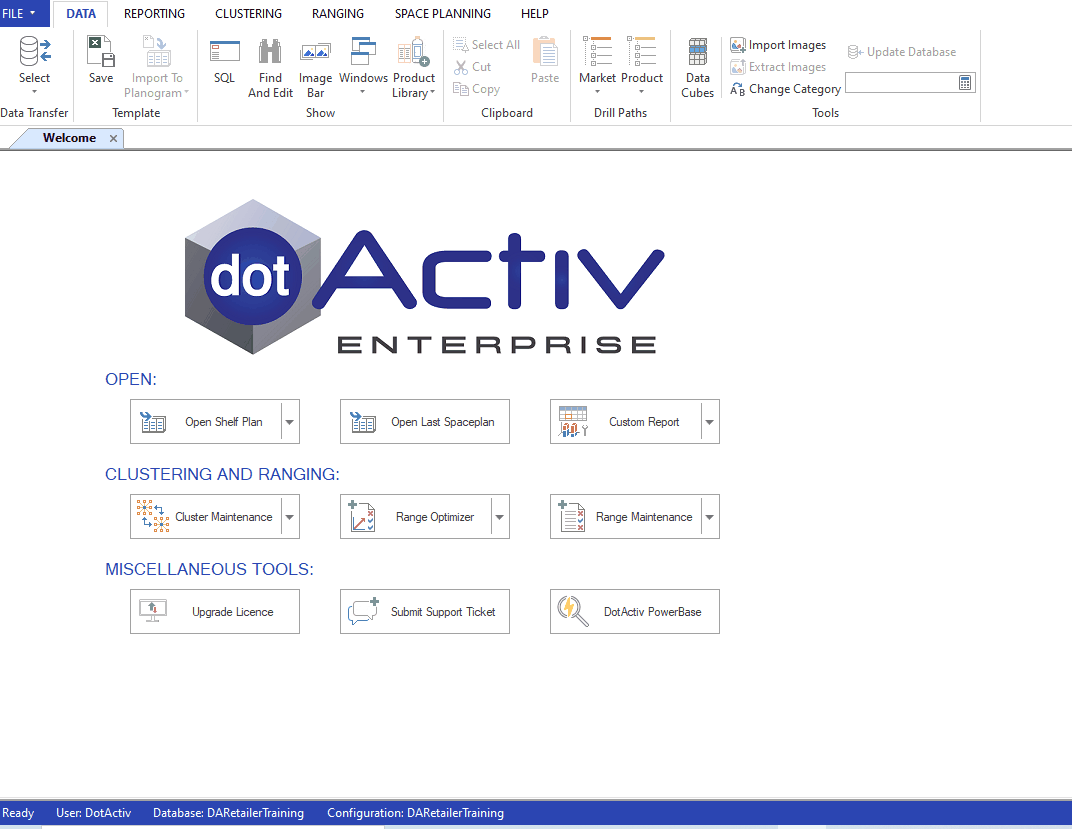This screenshot has width=1072, height=829.
Task: Expand the Product drill path arrow
Action: pos(641,92)
